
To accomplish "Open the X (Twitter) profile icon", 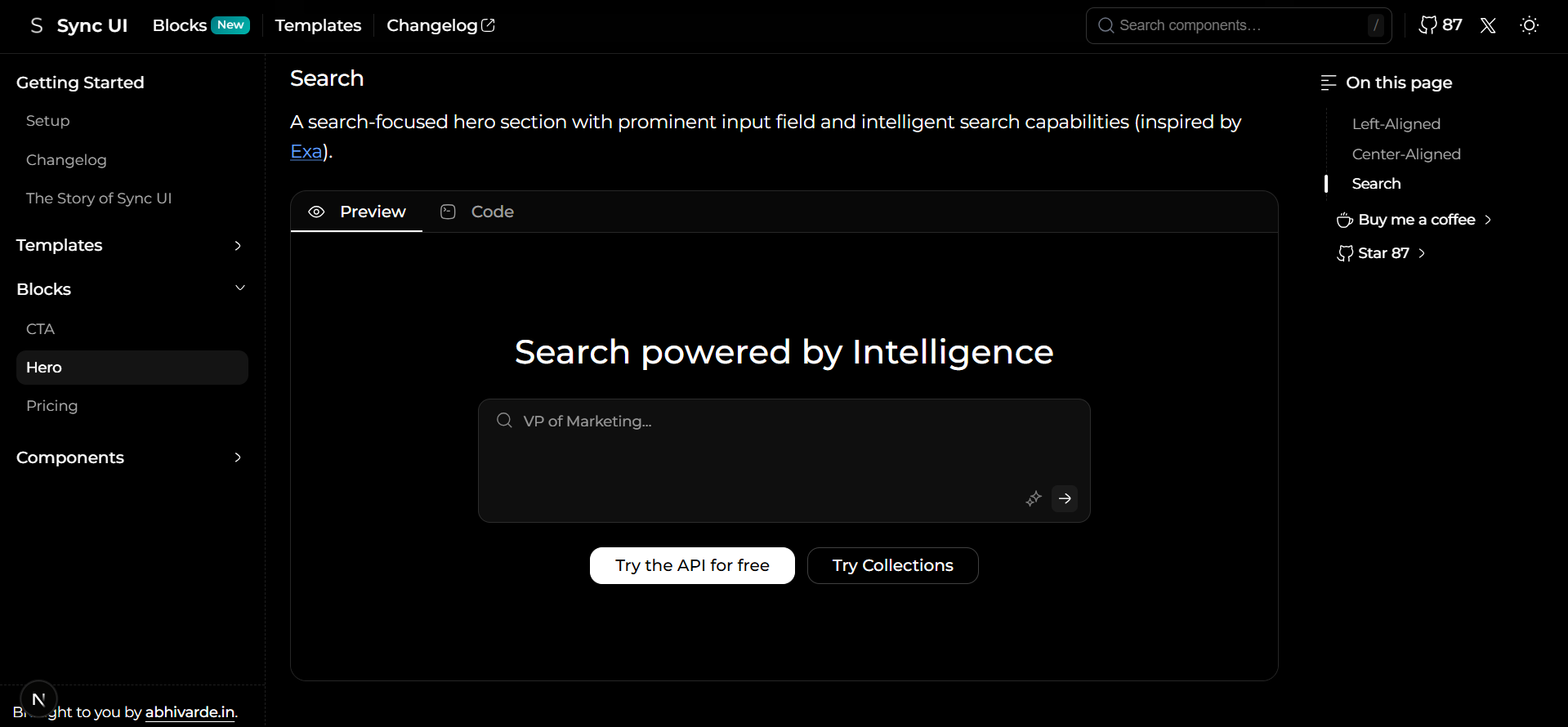I will point(1487,25).
